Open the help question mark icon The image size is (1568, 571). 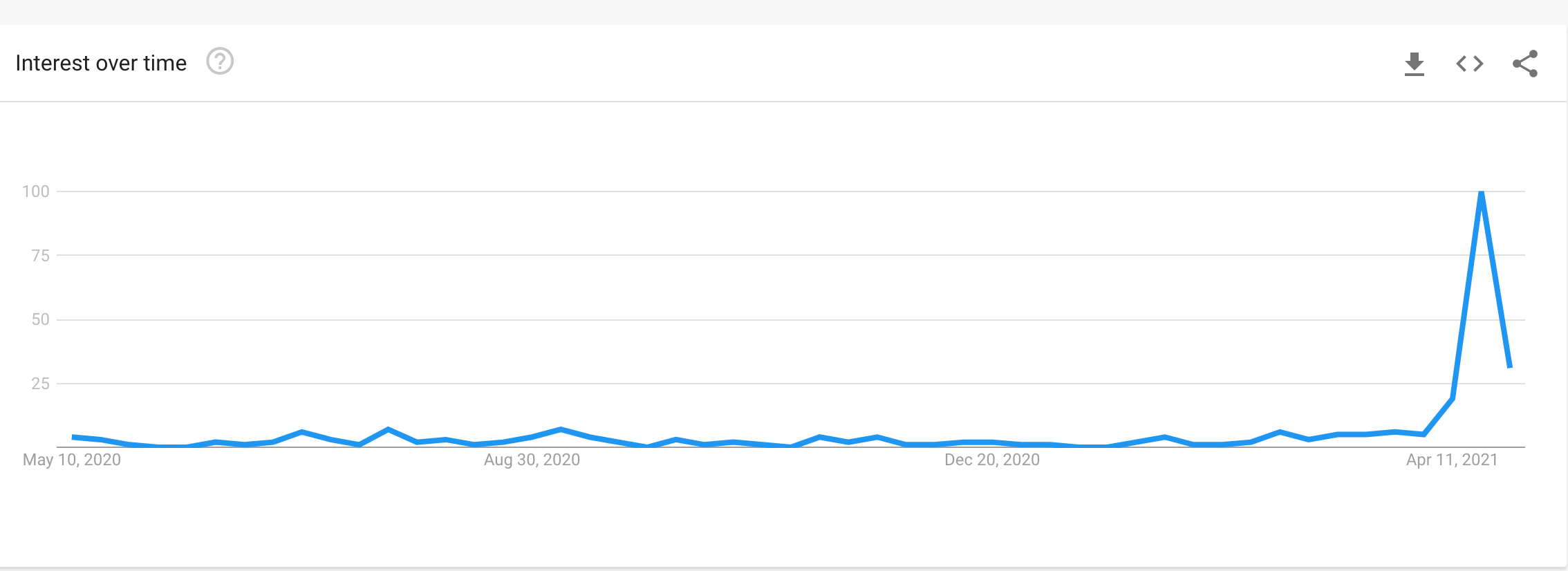coord(220,62)
